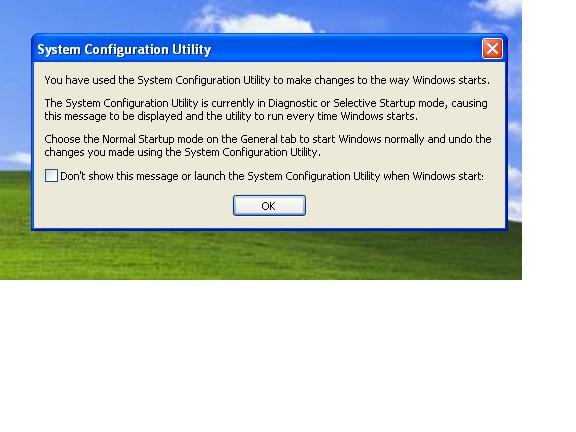
Task: Click the System Configuration Utility title text
Action: coord(124,49)
